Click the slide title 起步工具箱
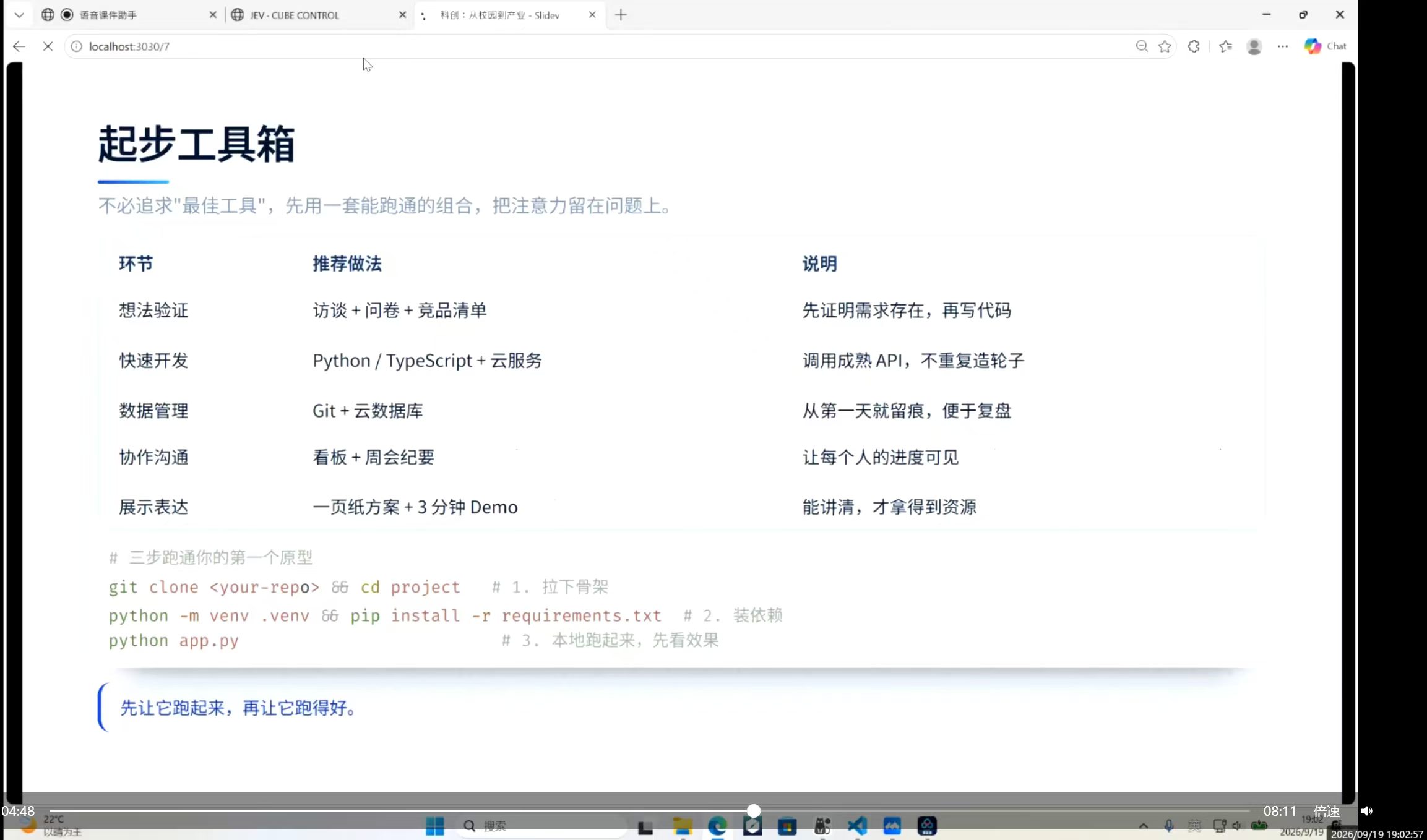 [196, 144]
